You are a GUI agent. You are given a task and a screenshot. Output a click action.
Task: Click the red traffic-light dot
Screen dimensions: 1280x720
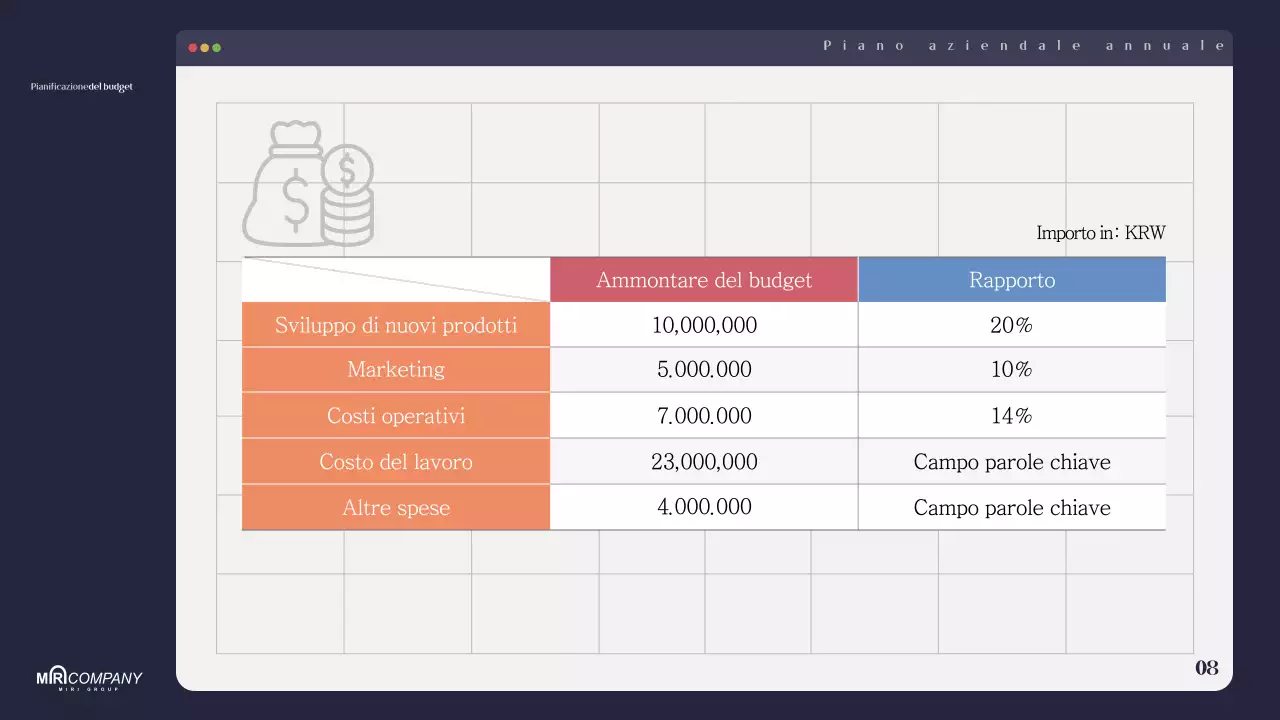click(x=190, y=46)
